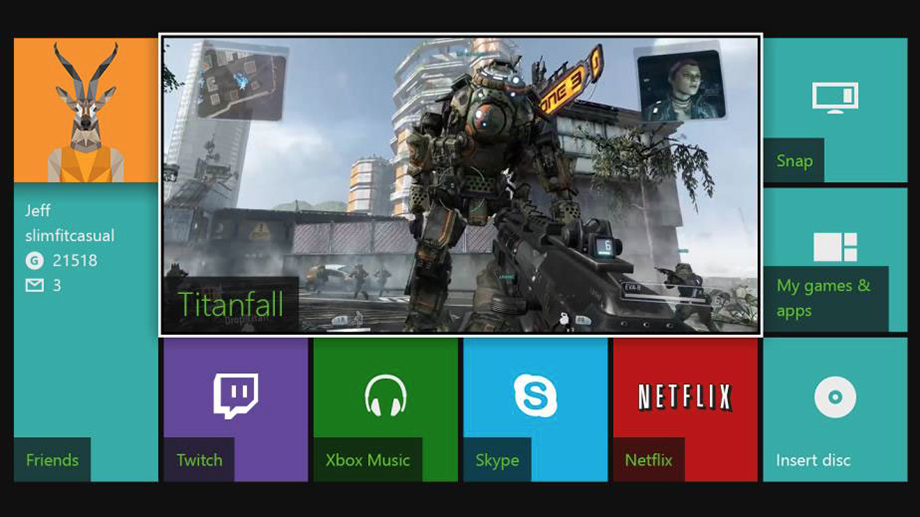
Task: Click the Insert disc text label
Action: click(813, 460)
